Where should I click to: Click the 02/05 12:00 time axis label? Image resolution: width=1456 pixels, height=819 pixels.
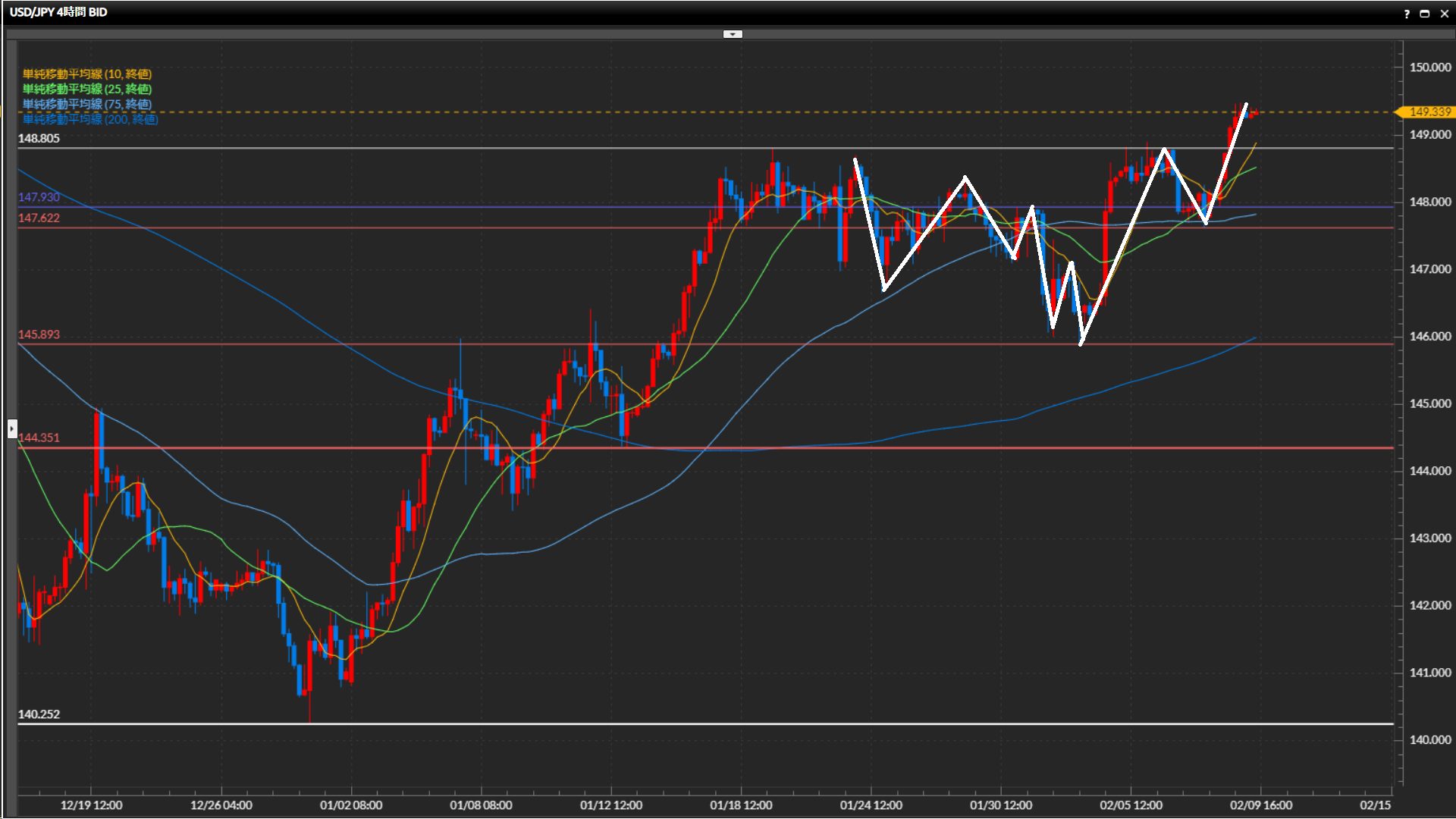1131,805
